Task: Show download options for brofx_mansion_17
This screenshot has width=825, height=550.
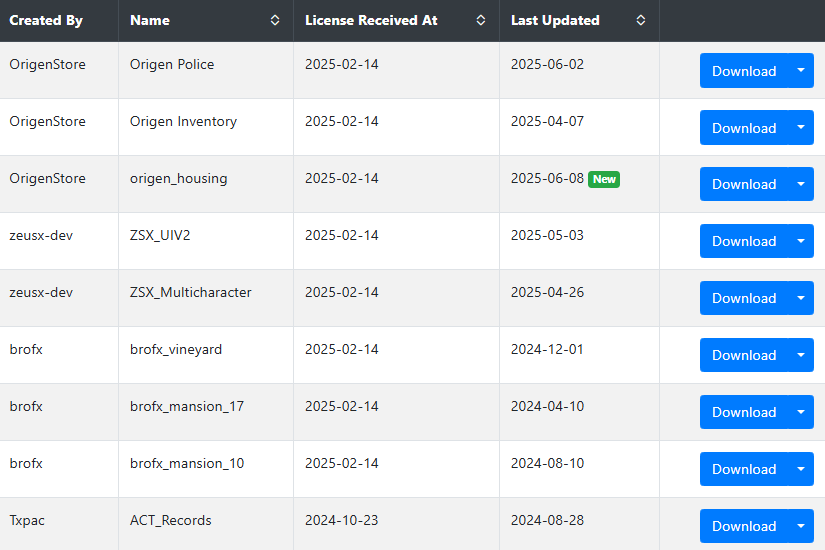Action: 801,412
